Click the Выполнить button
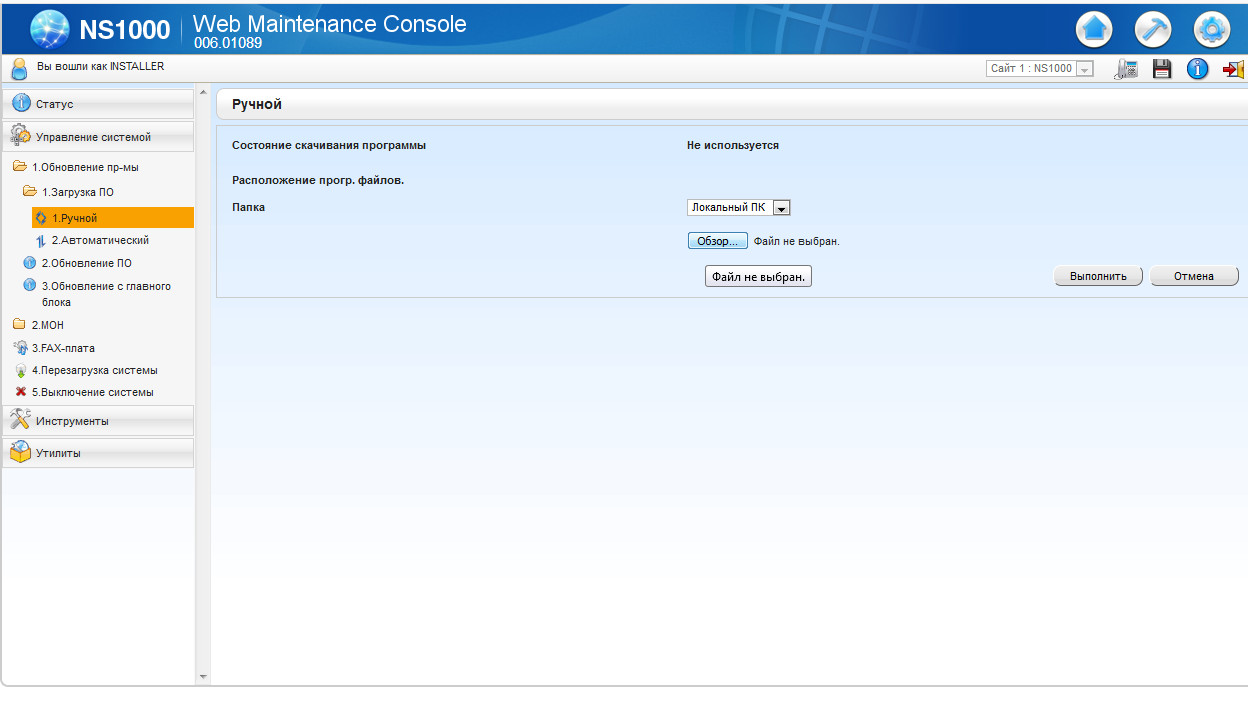This screenshot has width=1248, height=727. (1098, 276)
